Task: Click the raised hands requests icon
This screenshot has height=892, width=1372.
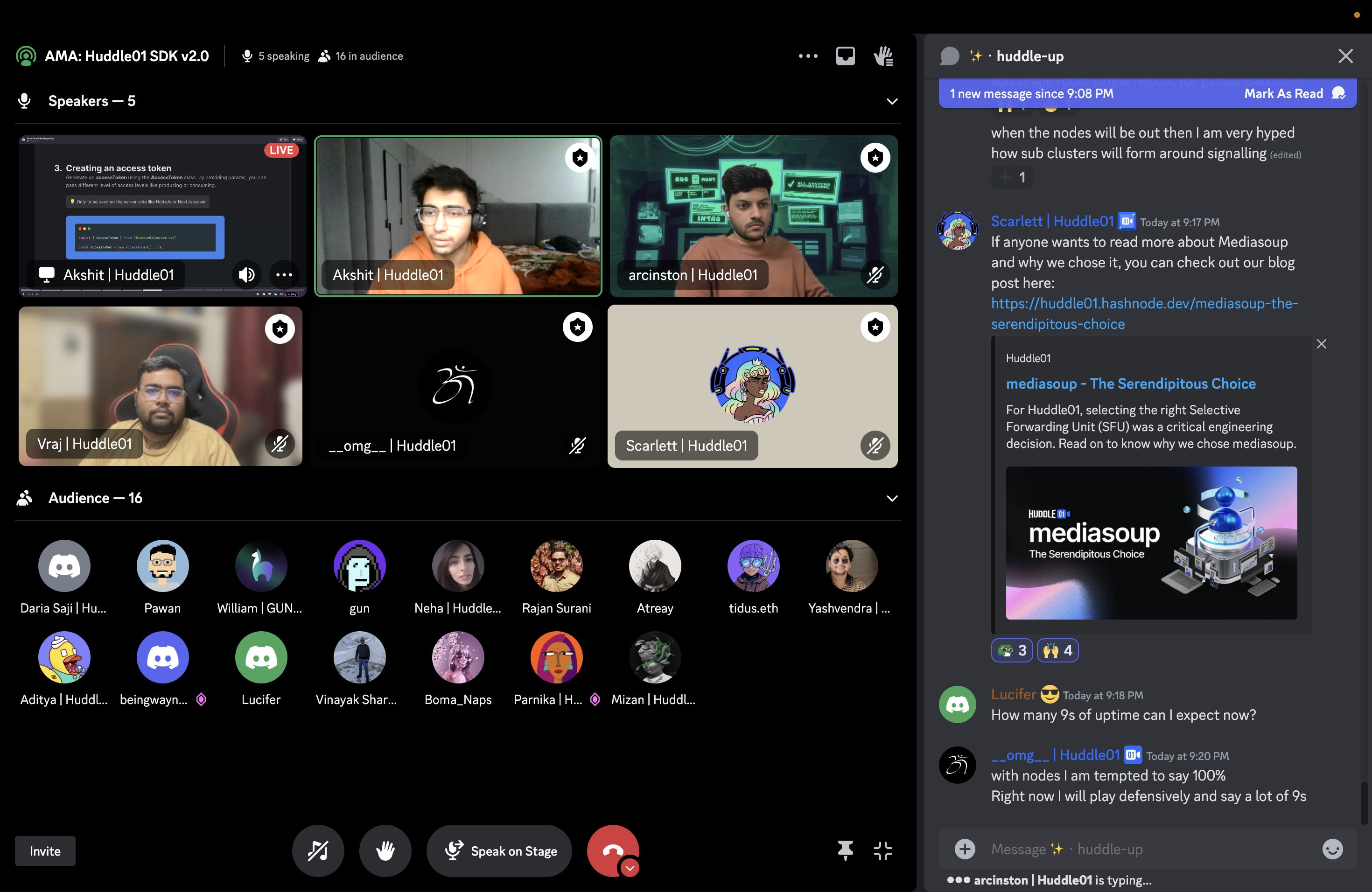Action: 883,56
